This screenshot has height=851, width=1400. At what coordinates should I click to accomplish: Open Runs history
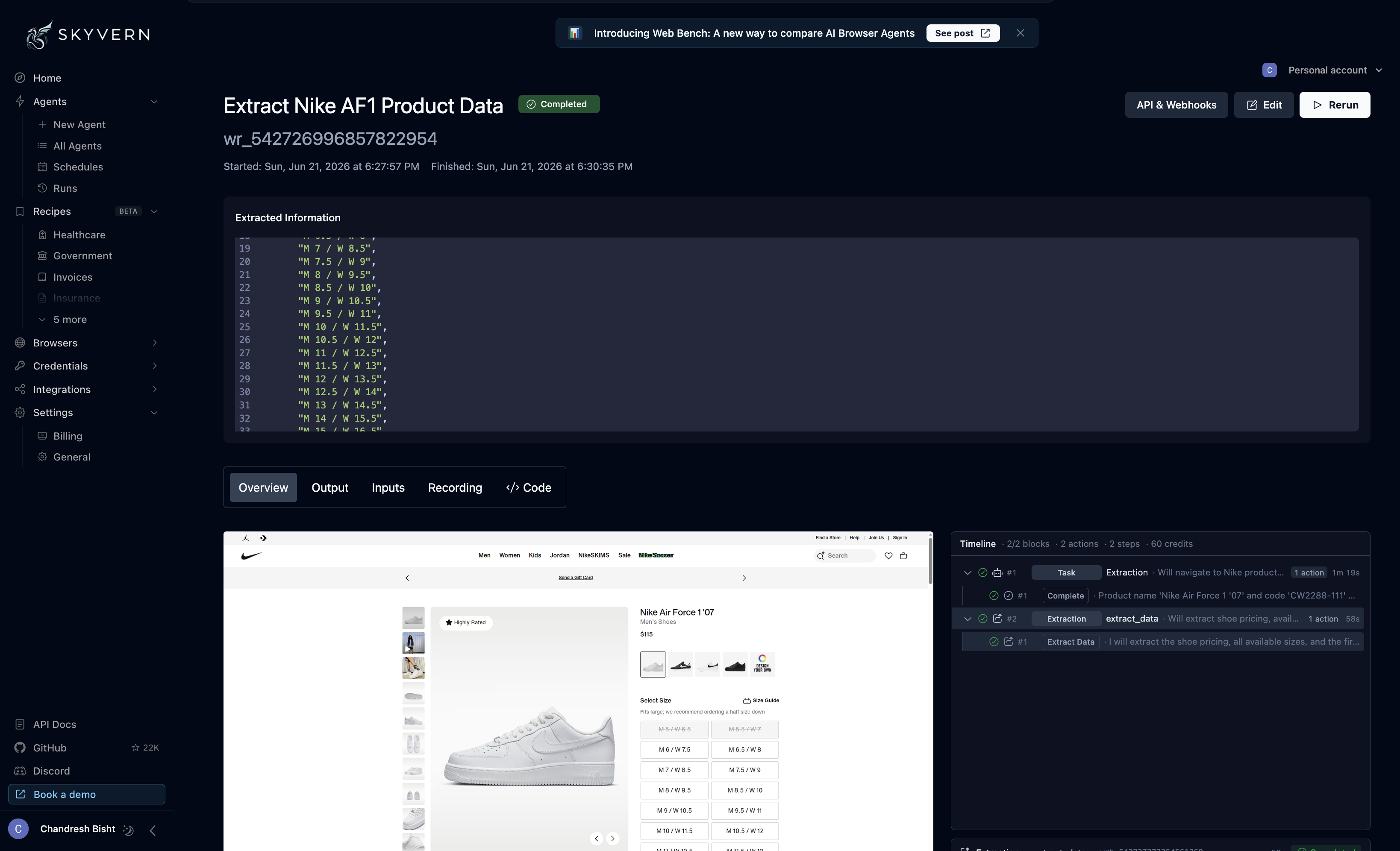click(65, 188)
